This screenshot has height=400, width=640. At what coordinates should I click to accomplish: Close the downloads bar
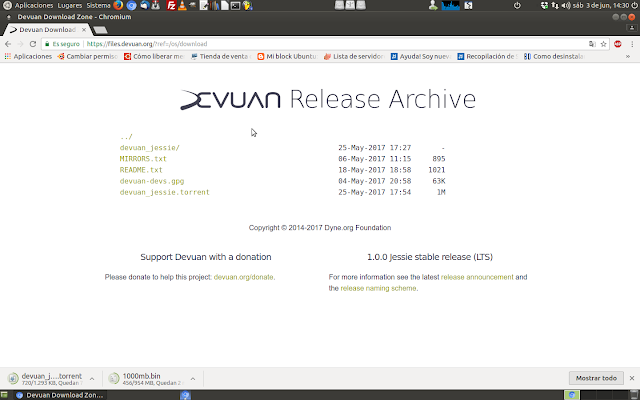click(x=632, y=378)
